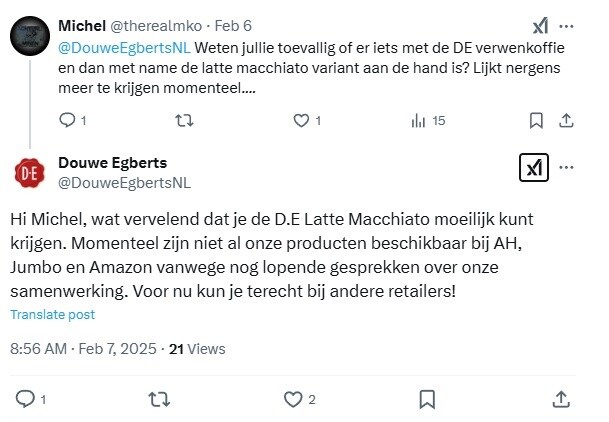Open more options for Douwe Egberts reply
Screen dimensions: 609x422
click(x=567, y=167)
